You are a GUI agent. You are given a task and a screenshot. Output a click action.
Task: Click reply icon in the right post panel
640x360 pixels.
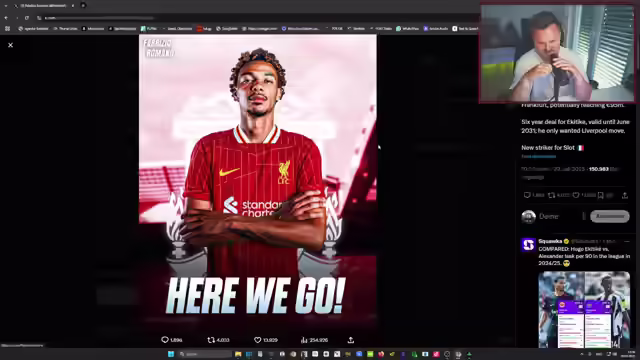[x=527, y=195]
